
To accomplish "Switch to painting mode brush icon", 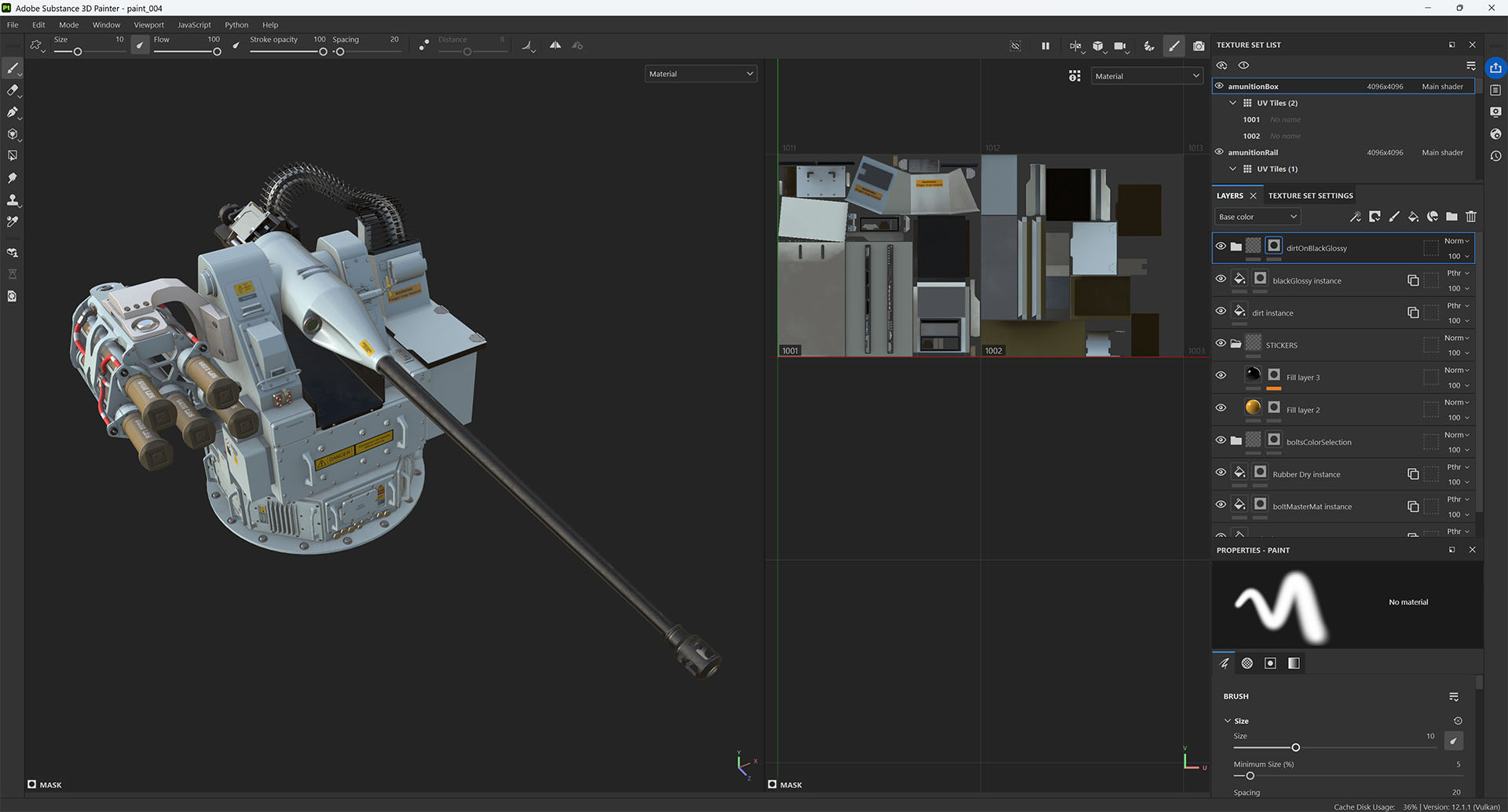I will 1174,46.
